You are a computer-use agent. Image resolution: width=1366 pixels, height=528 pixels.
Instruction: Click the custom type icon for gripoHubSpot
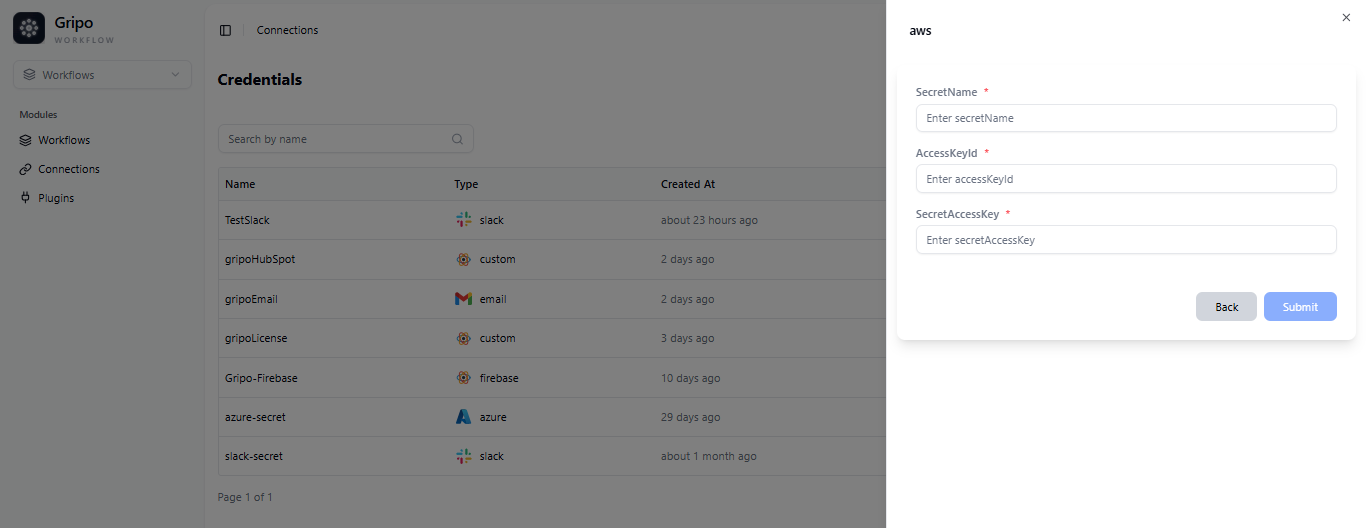click(463, 259)
